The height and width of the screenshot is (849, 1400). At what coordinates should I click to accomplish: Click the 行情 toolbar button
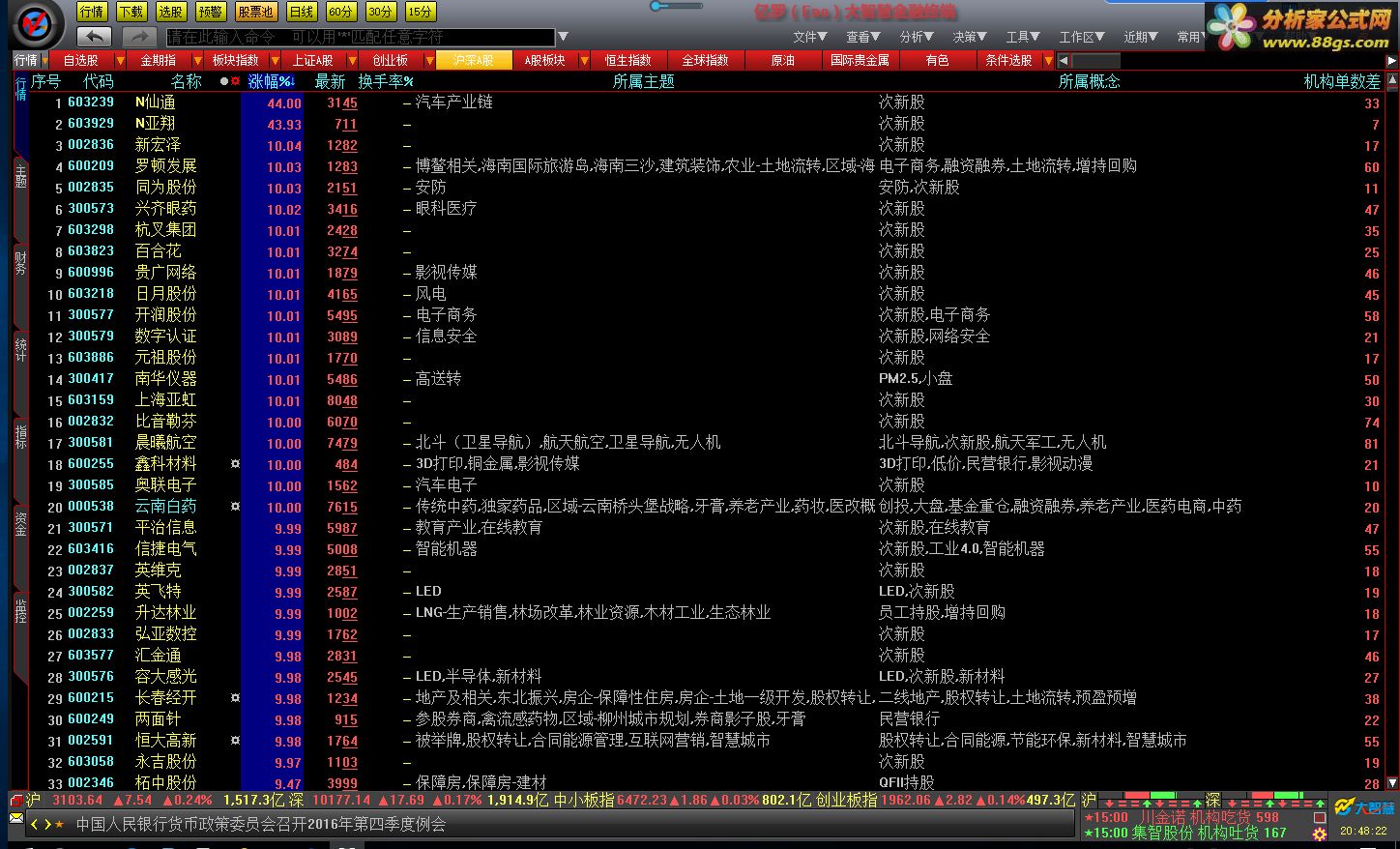pyautogui.click(x=92, y=12)
